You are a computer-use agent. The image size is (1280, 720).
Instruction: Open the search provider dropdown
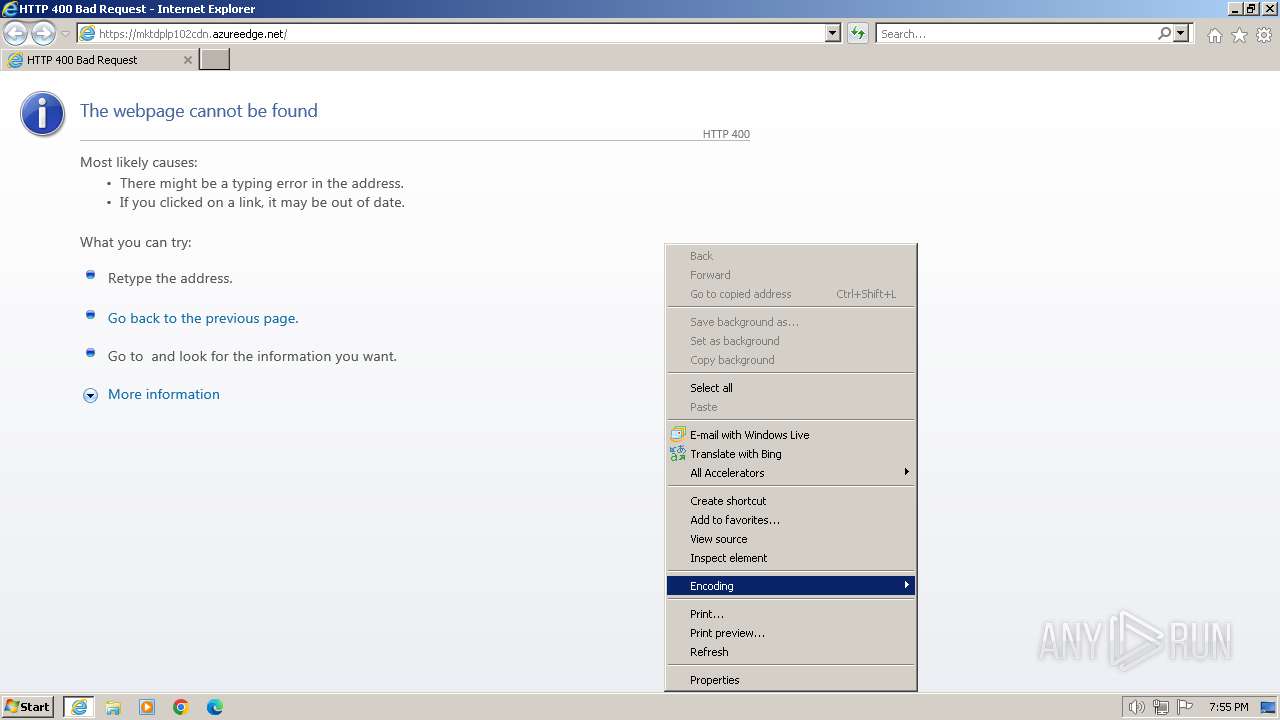[x=1181, y=34]
